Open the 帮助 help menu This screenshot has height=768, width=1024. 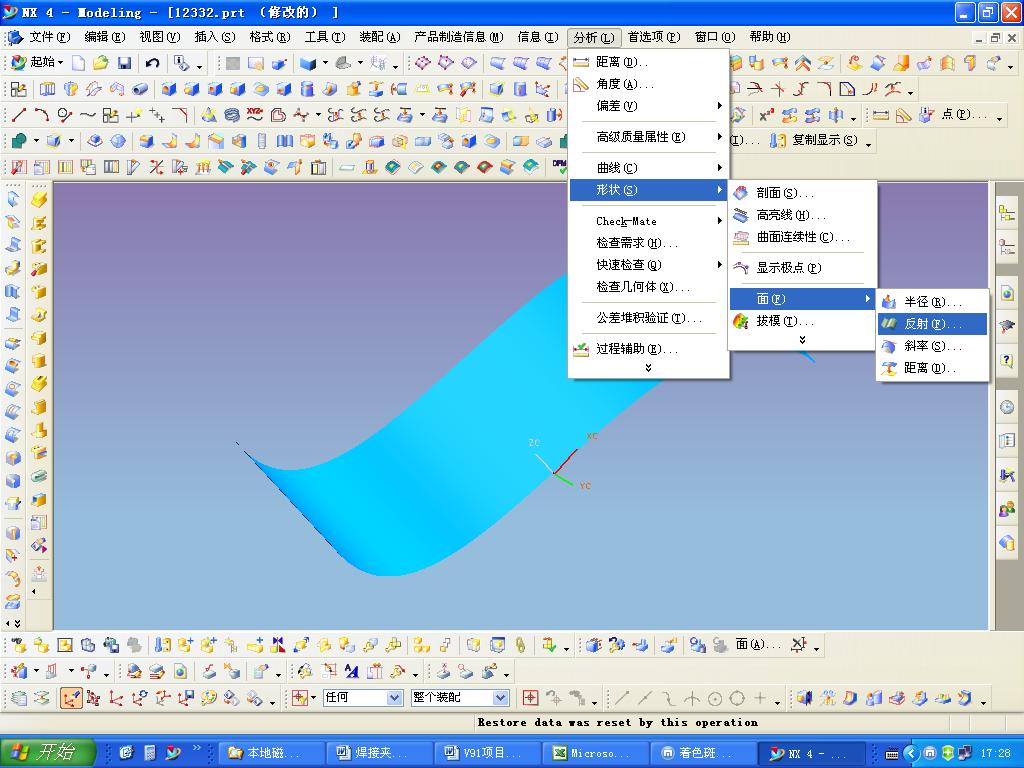click(x=770, y=37)
